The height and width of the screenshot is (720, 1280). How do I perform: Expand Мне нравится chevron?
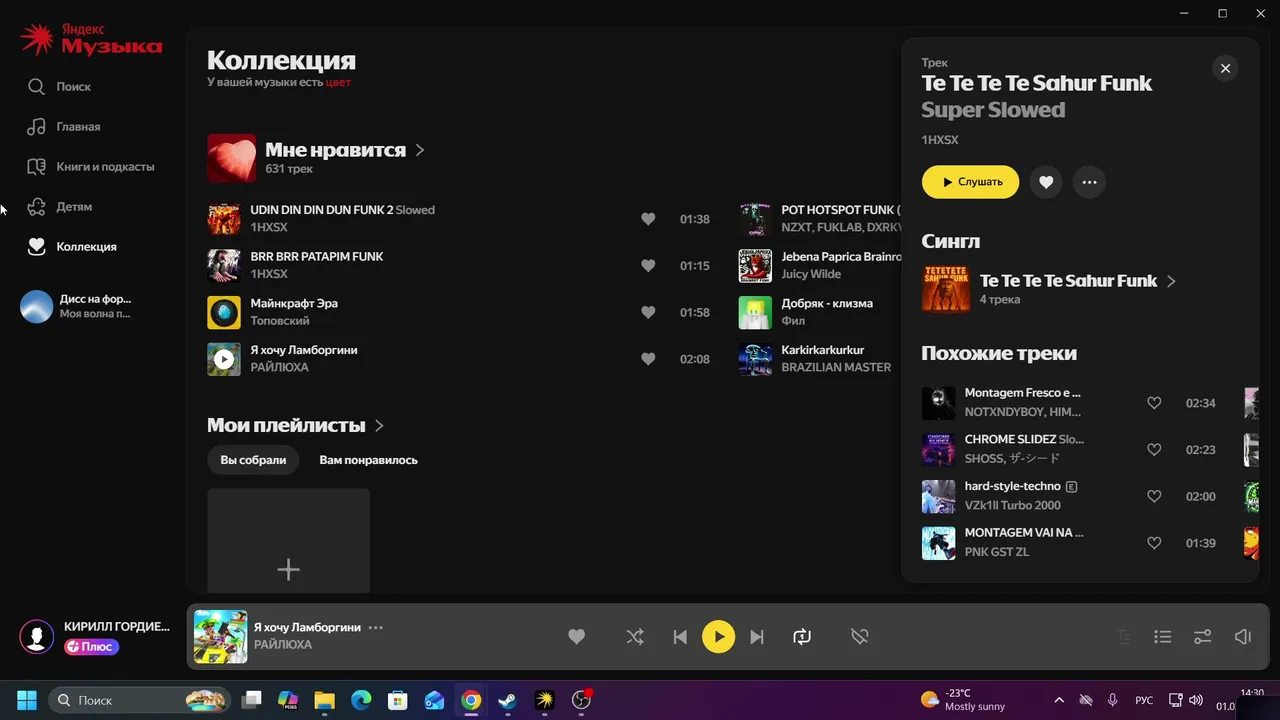[x=420, y=150]
